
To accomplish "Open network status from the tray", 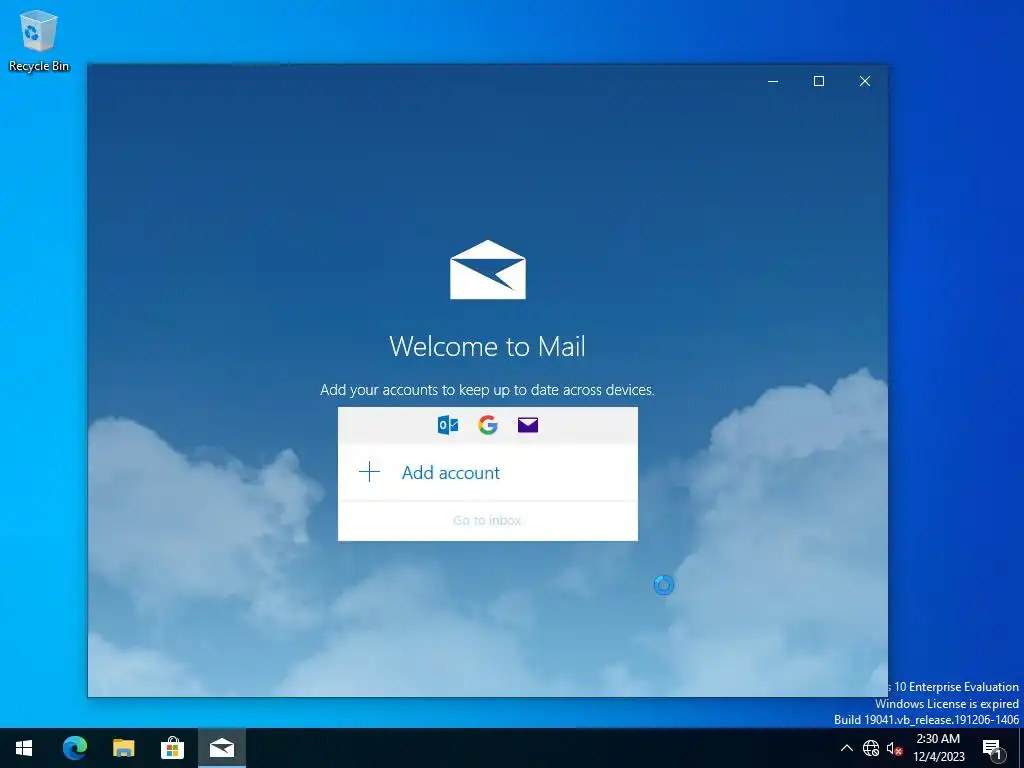I will click(x=871, y=748).
